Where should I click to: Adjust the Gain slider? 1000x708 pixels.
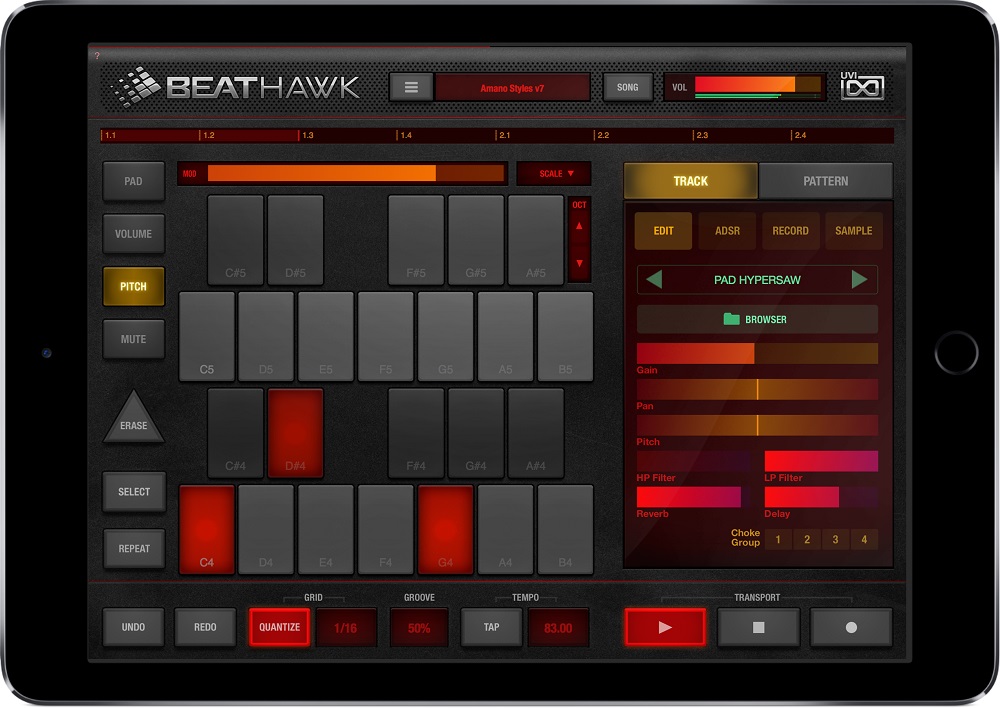click(x=756, y=353)
